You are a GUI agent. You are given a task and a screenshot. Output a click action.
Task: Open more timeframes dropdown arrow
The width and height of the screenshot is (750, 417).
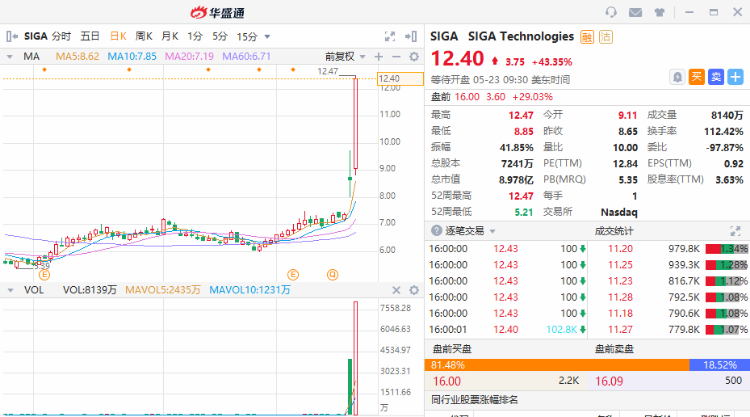point(267,37)
